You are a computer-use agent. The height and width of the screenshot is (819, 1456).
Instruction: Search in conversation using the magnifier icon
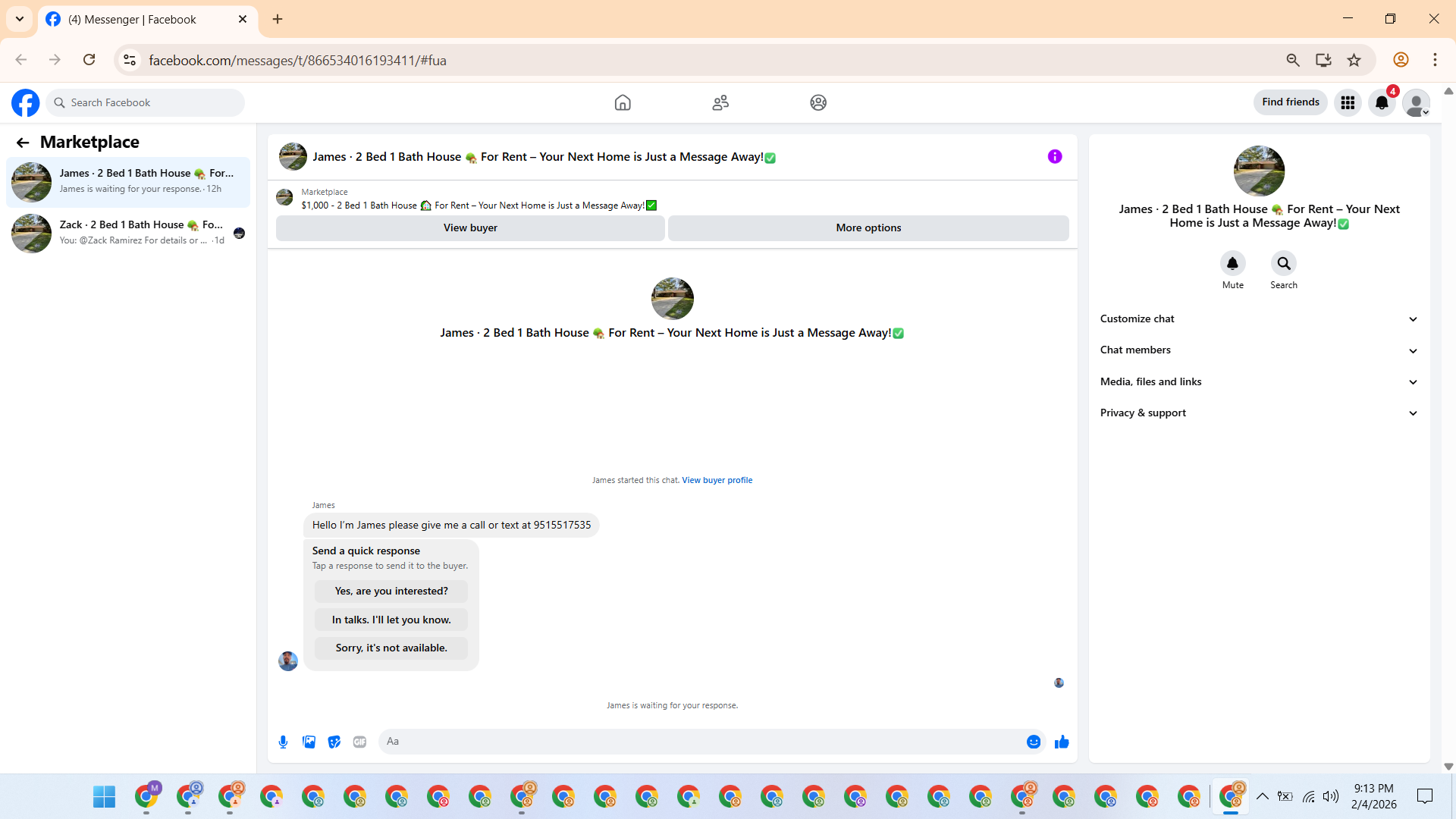tap(1283, 263)
